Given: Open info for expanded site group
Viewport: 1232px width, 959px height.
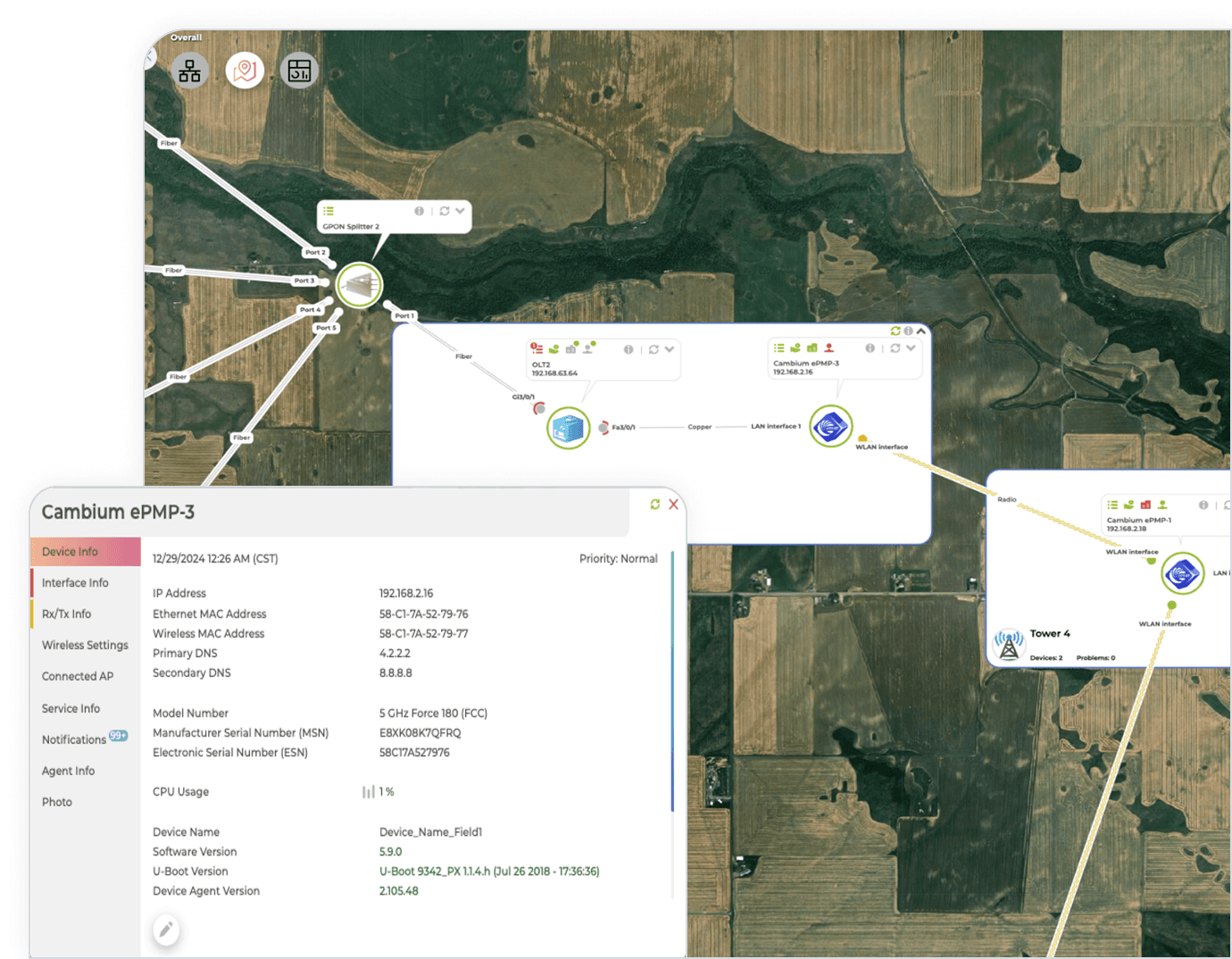Looking at the screenshot, I should (908, 331).
